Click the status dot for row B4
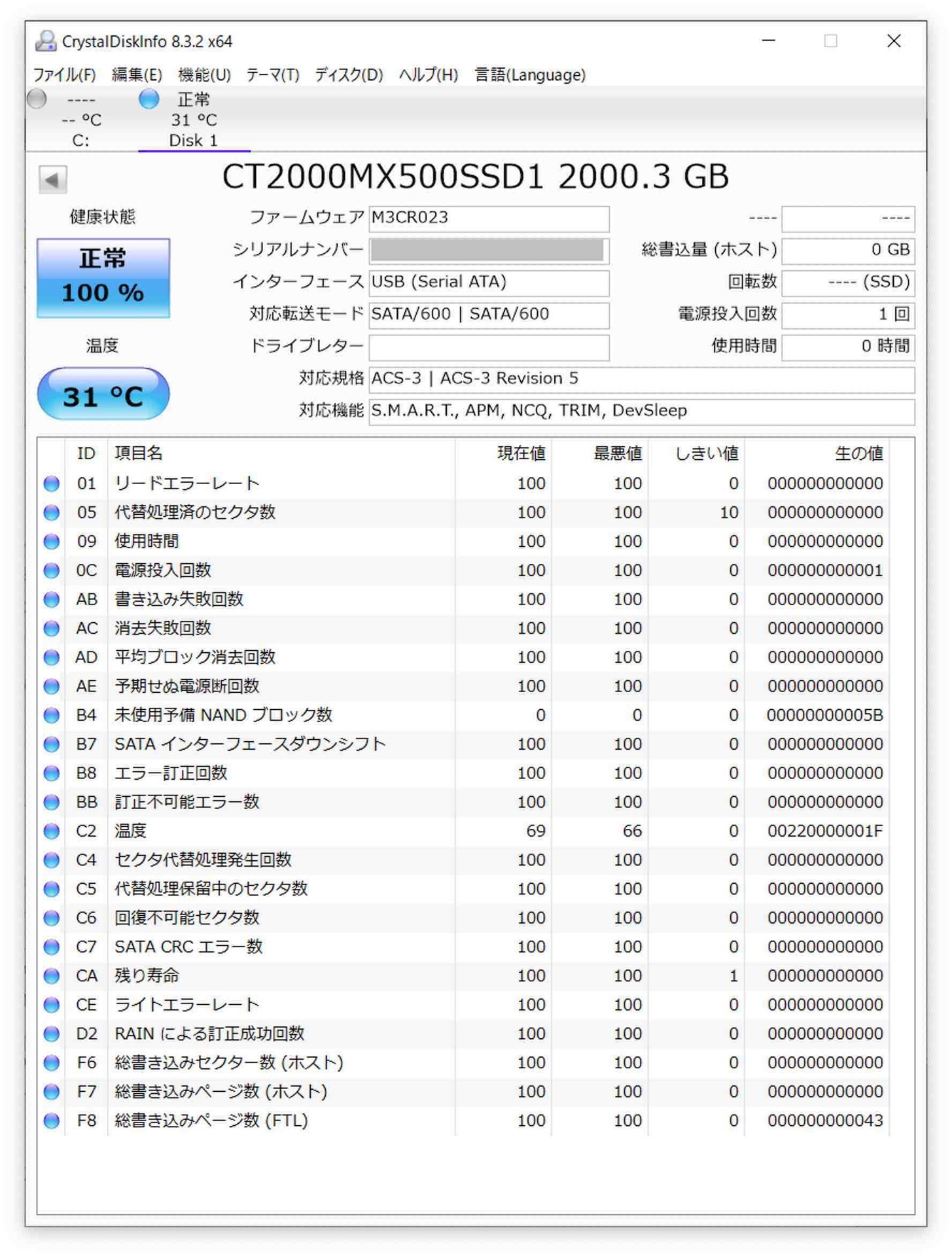Screen dimensions: 952x1256 [x=52, y=715]
